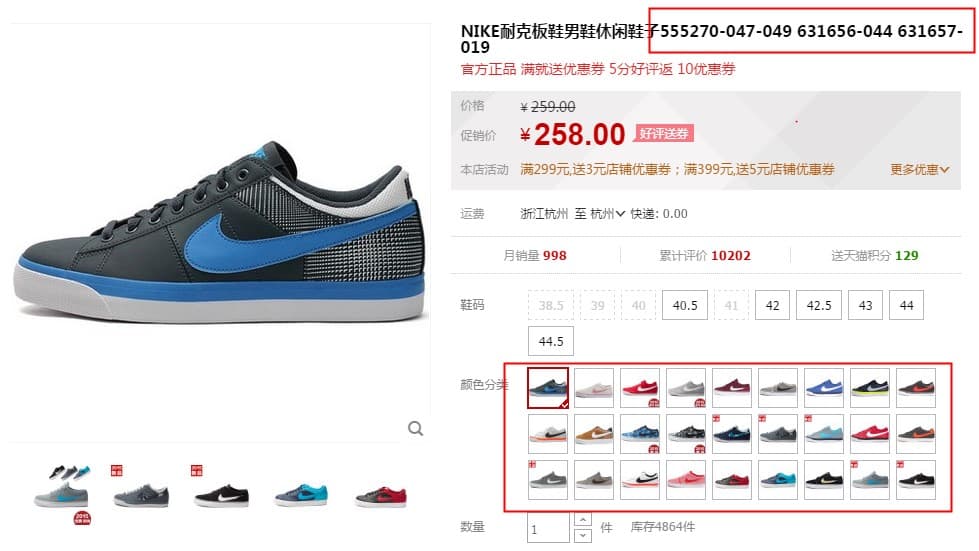Expand the 更多优惠 offers dropdown

point(919,169)
